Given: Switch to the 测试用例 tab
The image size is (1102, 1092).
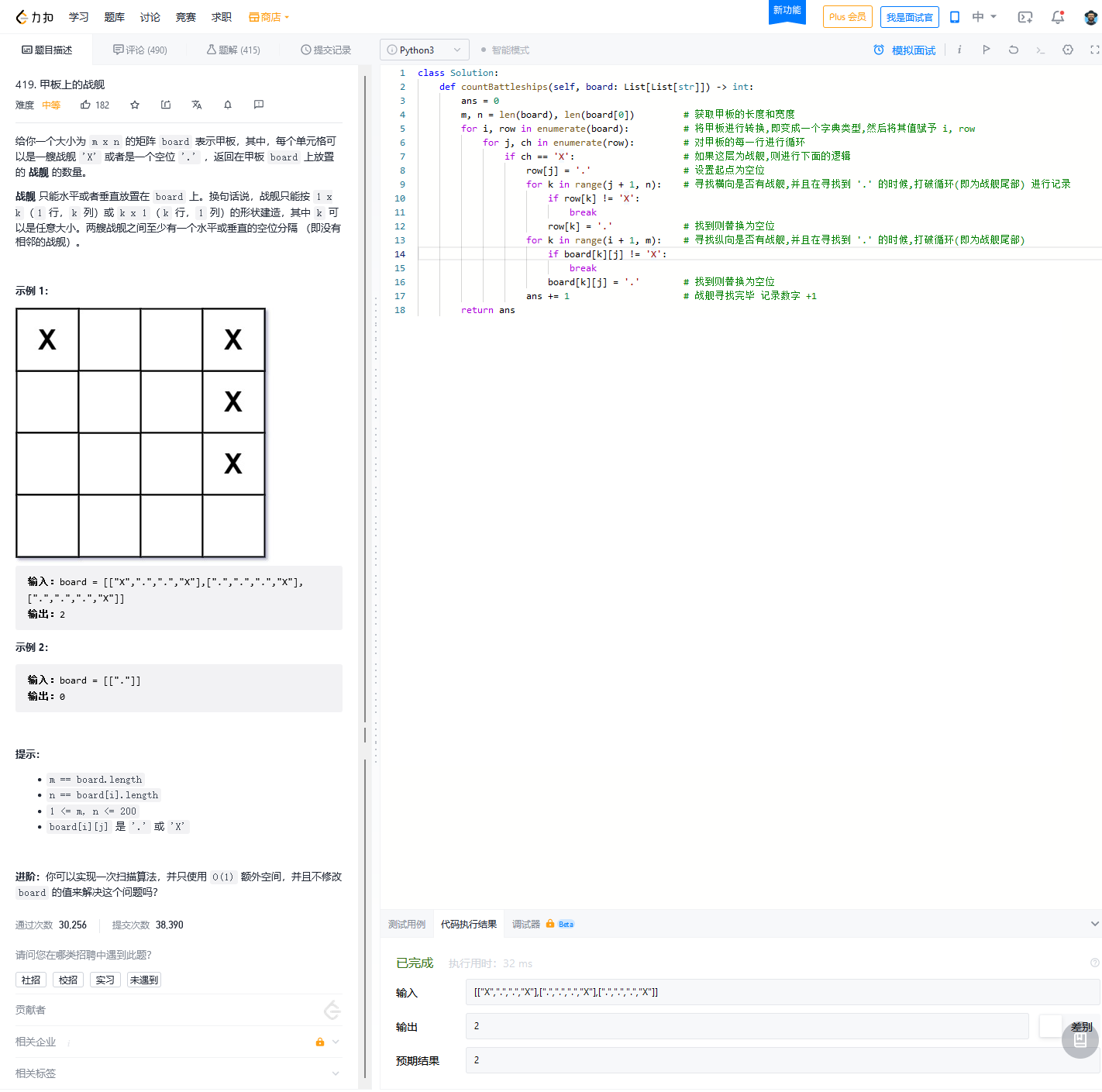Looking at the screenshot, I should coord(407,924).
